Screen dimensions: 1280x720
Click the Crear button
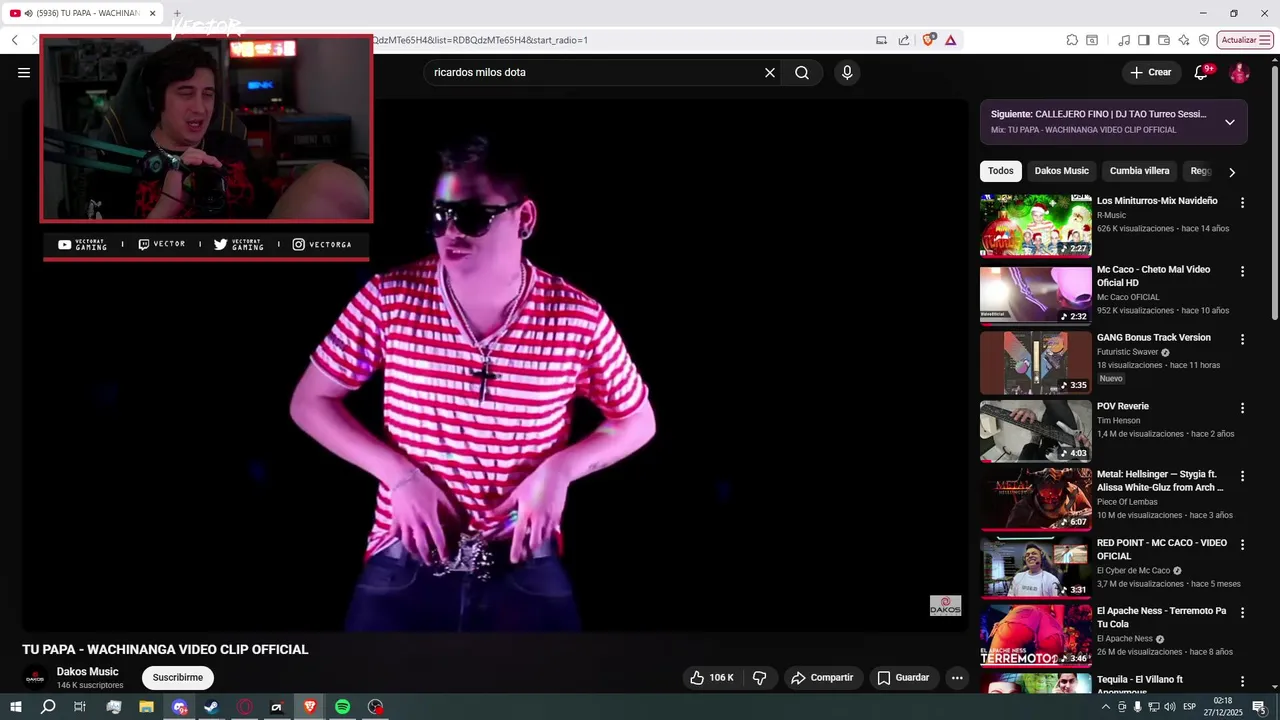1151,72
